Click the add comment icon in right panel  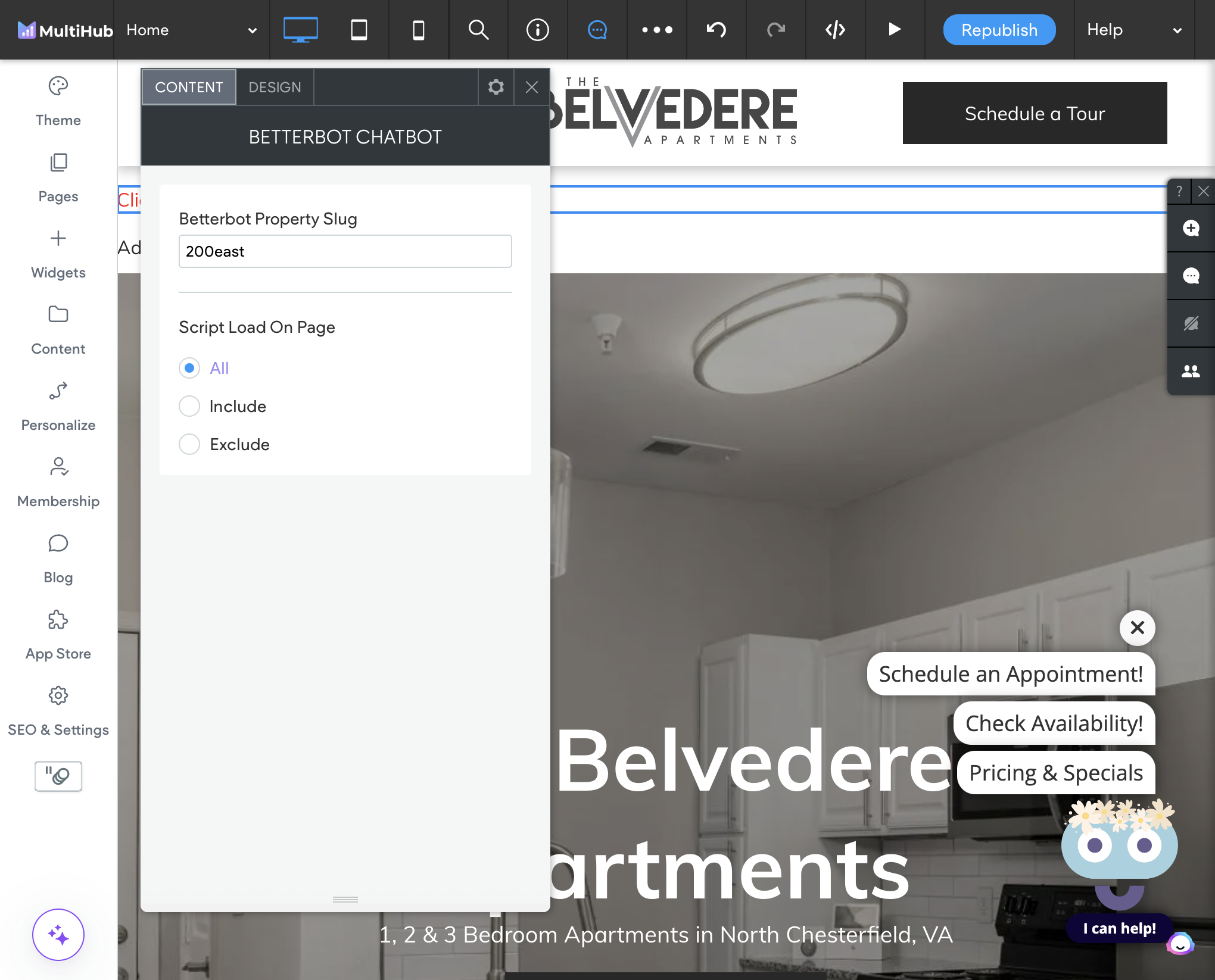click(x=1191, y=228)
